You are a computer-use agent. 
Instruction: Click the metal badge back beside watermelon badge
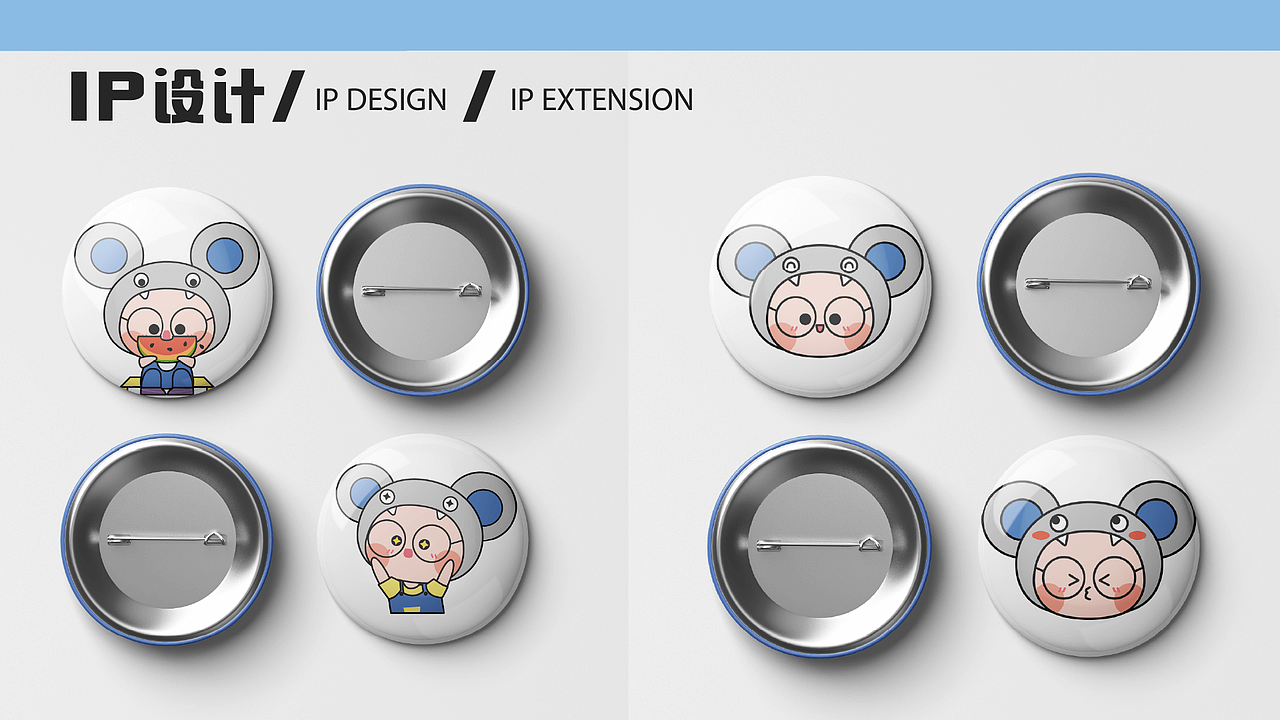click(423, 291)
